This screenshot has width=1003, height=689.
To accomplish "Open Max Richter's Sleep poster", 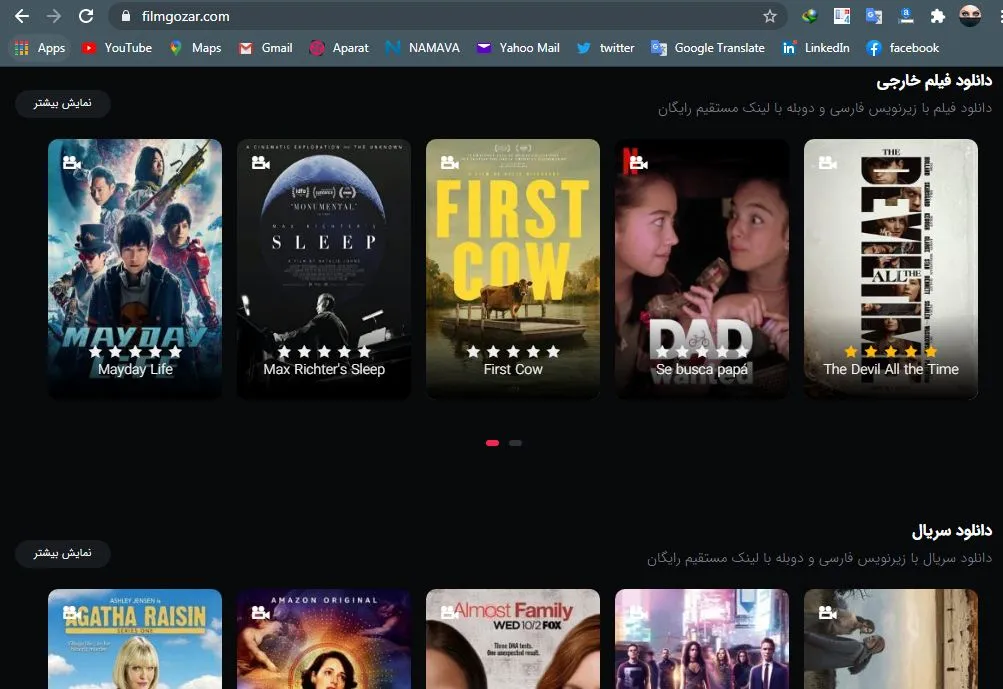I will click(x=324, y=250).
